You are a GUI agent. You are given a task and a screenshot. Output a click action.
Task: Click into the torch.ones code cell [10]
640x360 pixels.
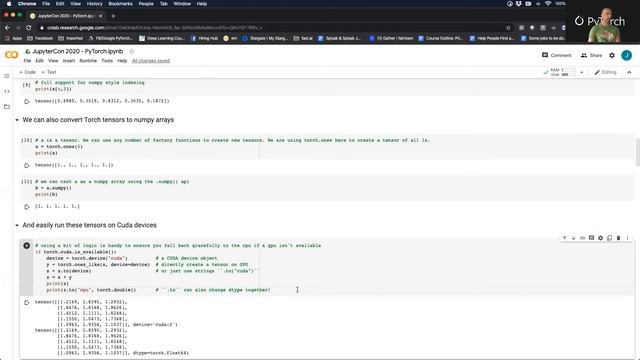click(x=327, y=147)
